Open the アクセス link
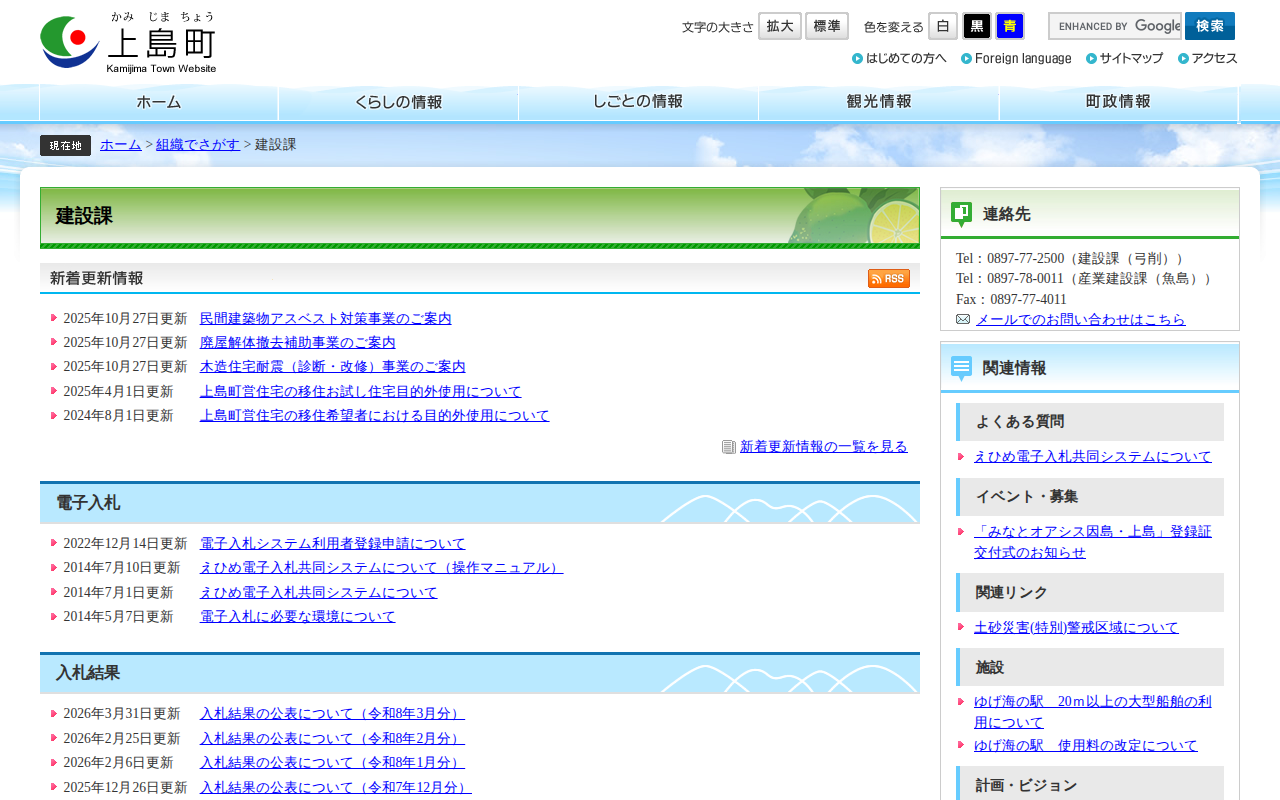This screenshot has width=1280, height=800. pos(1208,59)
